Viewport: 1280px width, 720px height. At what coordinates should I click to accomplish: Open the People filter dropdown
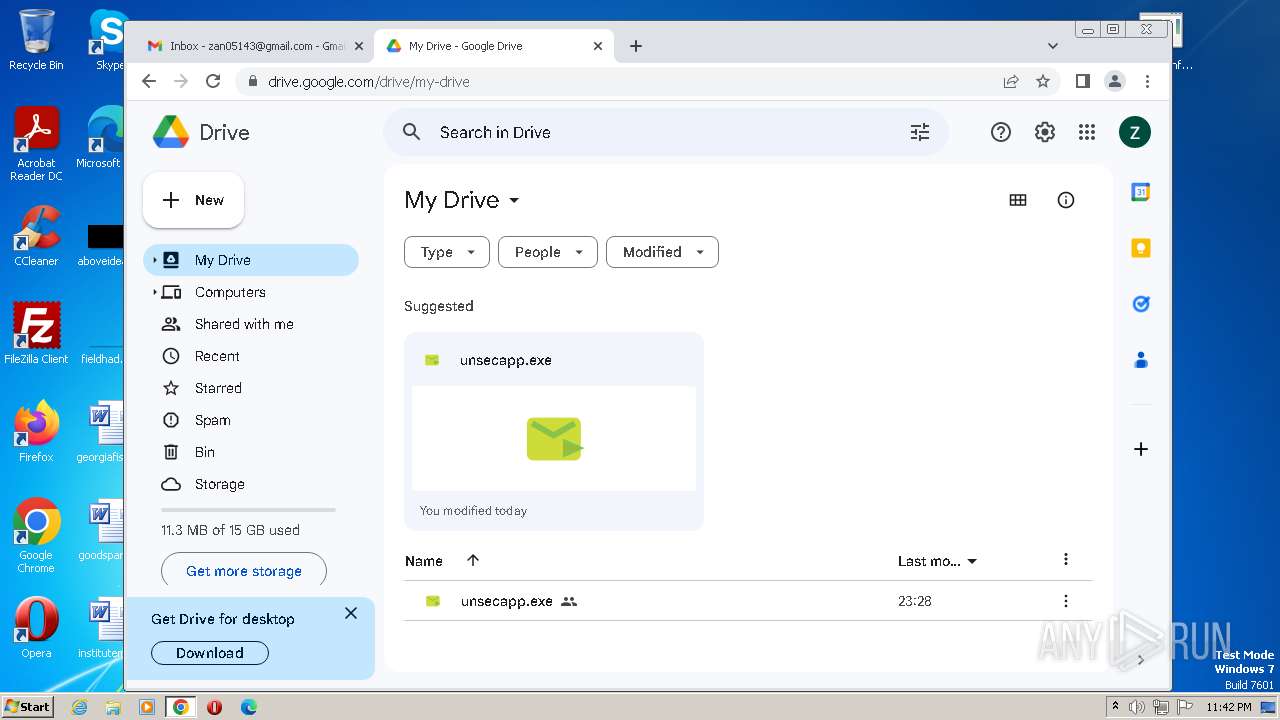tap(548, 252)
